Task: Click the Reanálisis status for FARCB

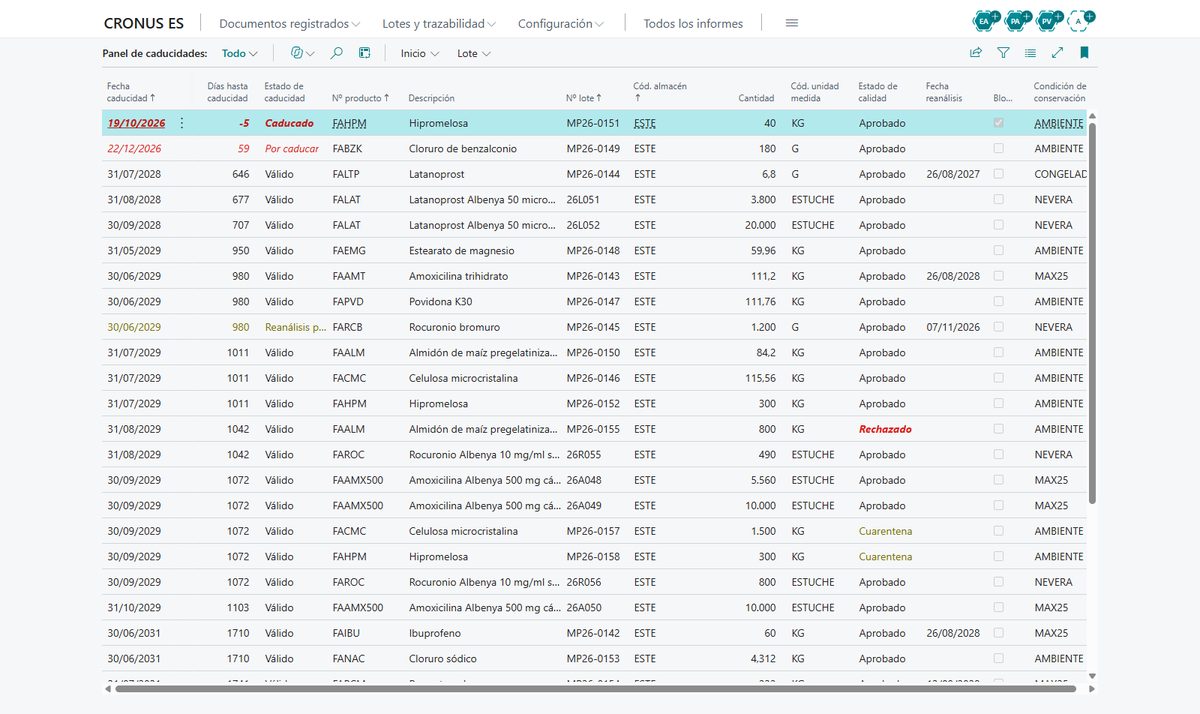Action: pos(296,327)
